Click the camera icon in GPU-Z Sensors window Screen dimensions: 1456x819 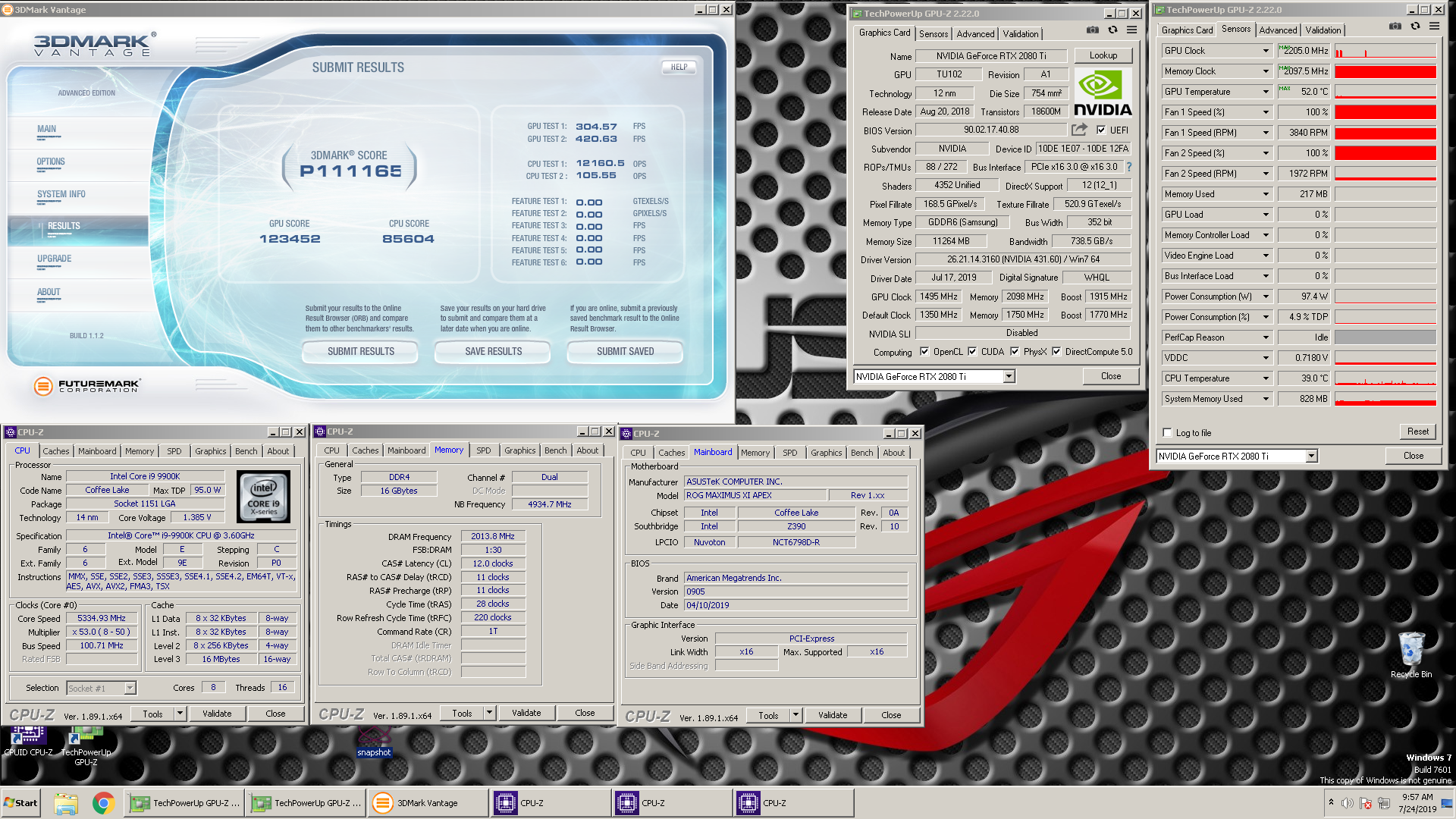point(1395,26)
